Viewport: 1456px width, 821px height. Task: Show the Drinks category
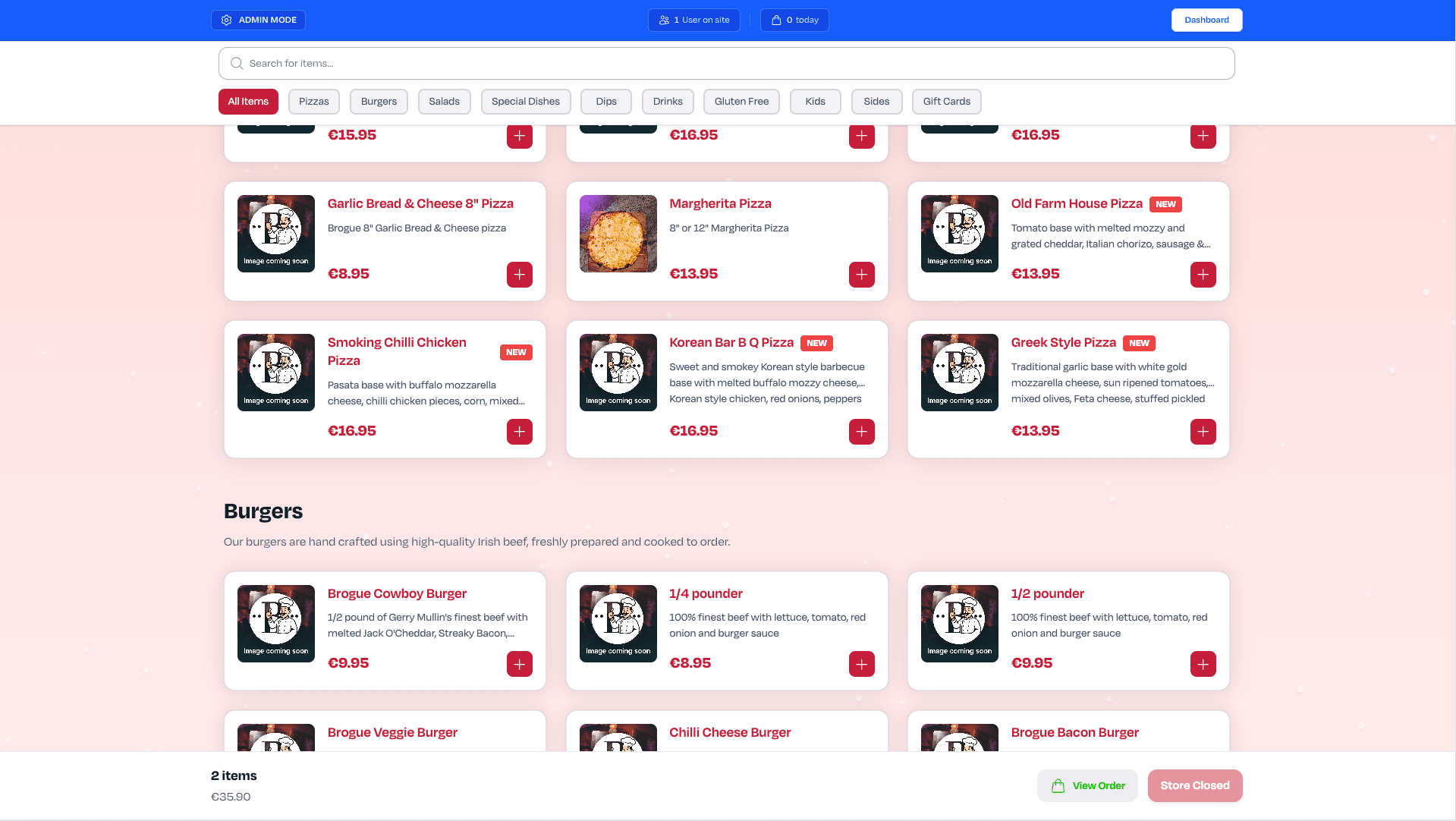[668, 102]
